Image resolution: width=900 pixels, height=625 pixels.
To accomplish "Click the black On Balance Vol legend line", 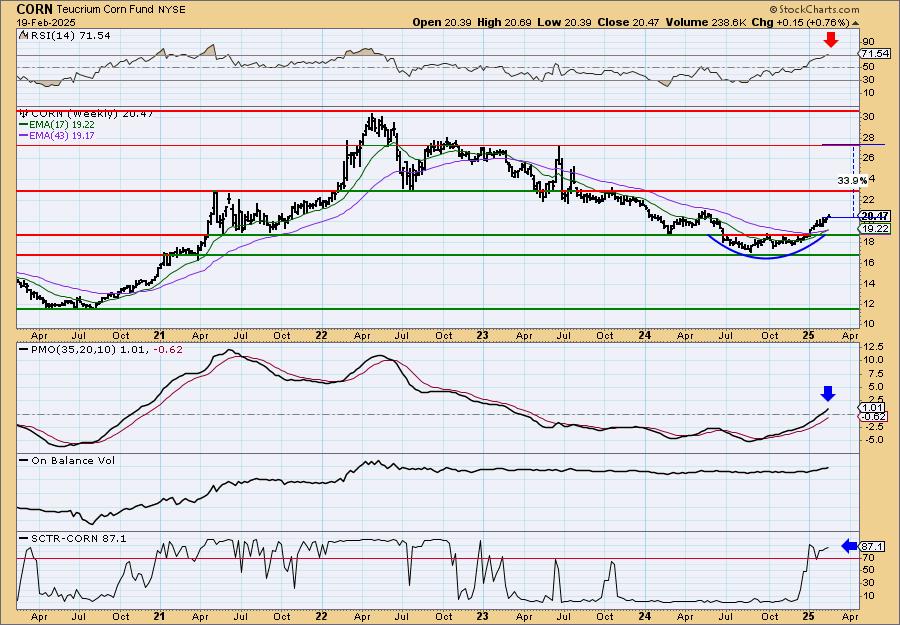I will pyautogui.click(x=24, y=460).
